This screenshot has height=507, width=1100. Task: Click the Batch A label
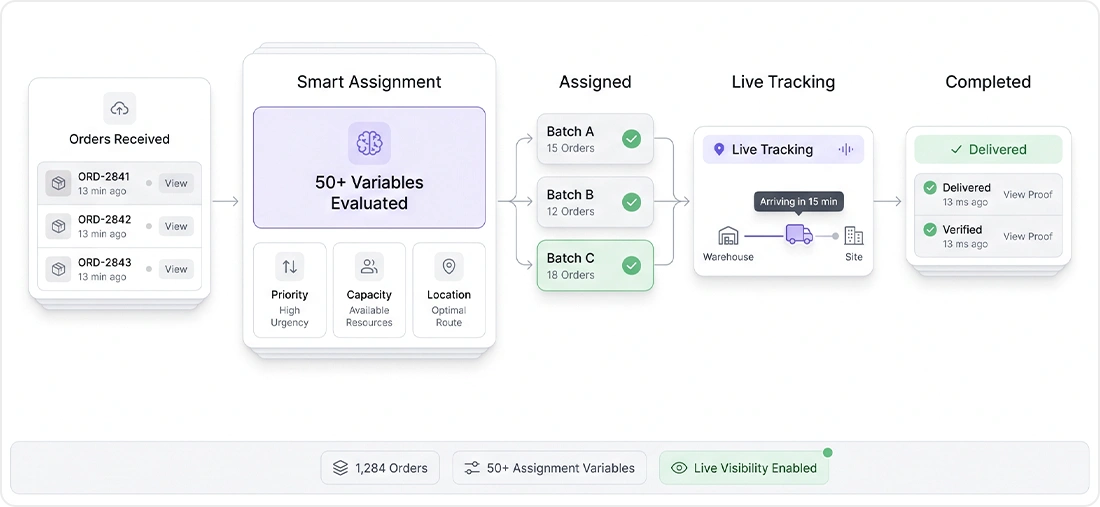coord(570,132)
